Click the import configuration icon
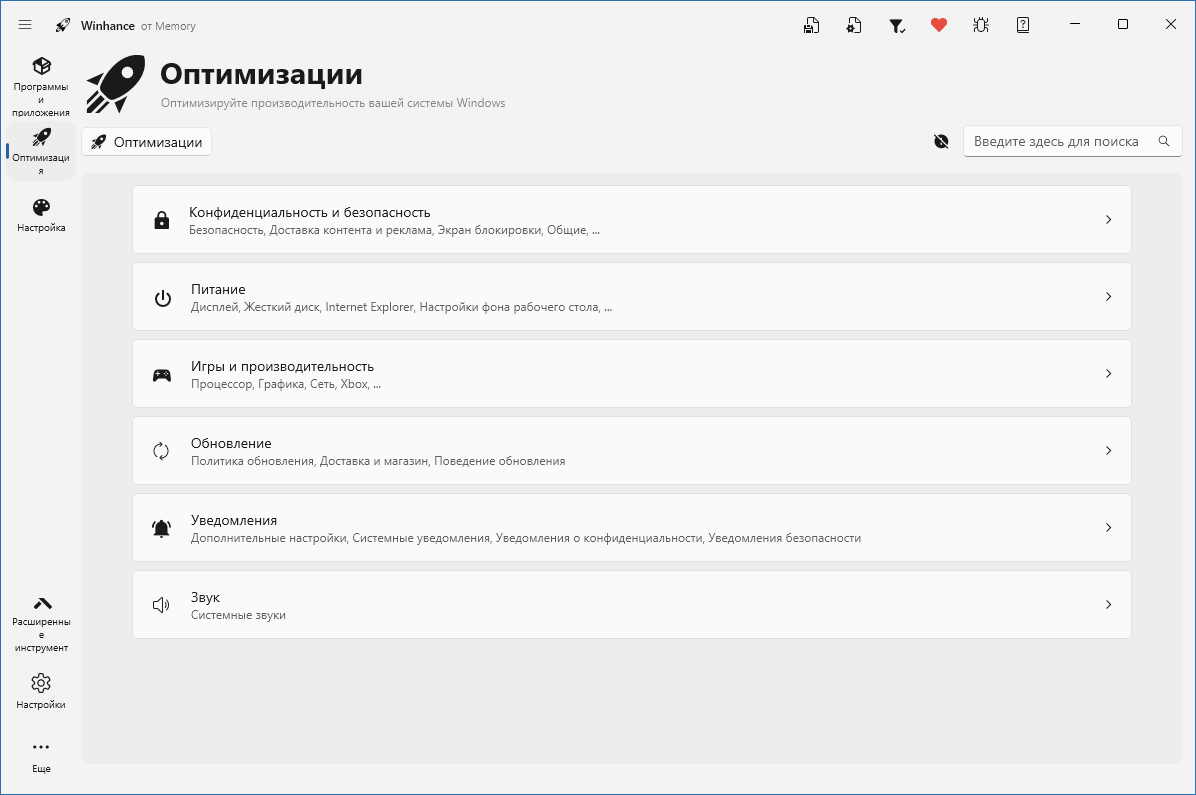 point(854,24)
